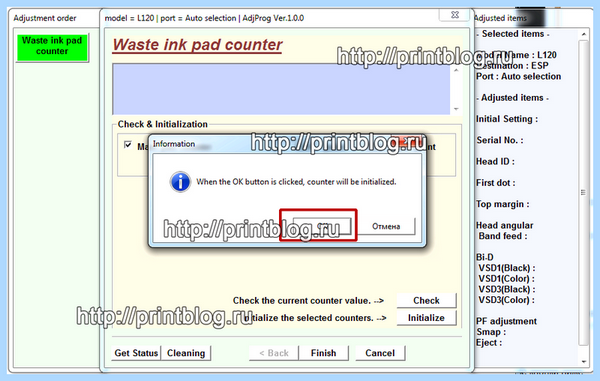
Task: Click the 'Serial No. :' entry
Action: click(500, 140)
